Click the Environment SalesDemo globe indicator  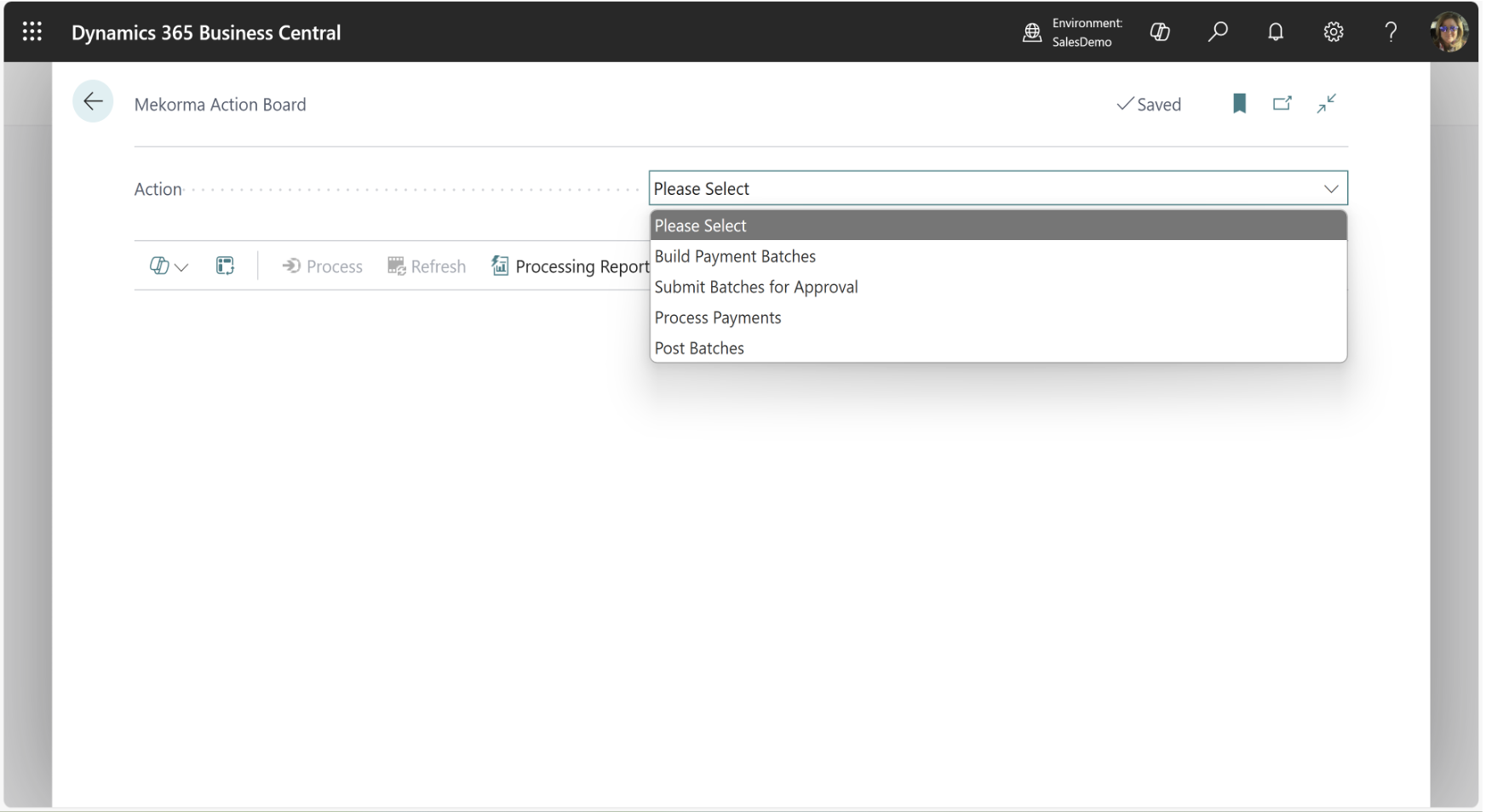(1031, 32)
